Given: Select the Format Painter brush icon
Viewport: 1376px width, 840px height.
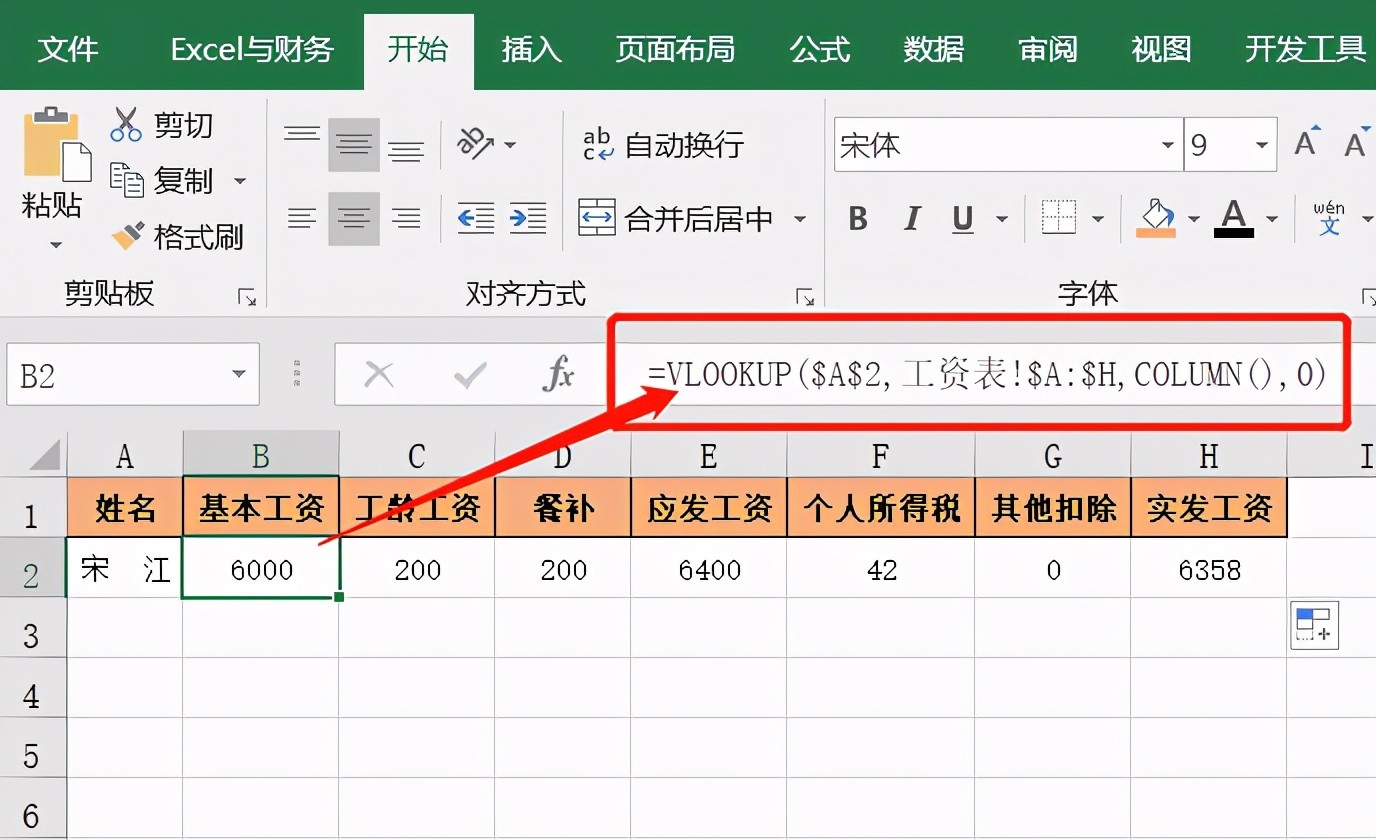Looking at the screenshot, I should 128,236.
